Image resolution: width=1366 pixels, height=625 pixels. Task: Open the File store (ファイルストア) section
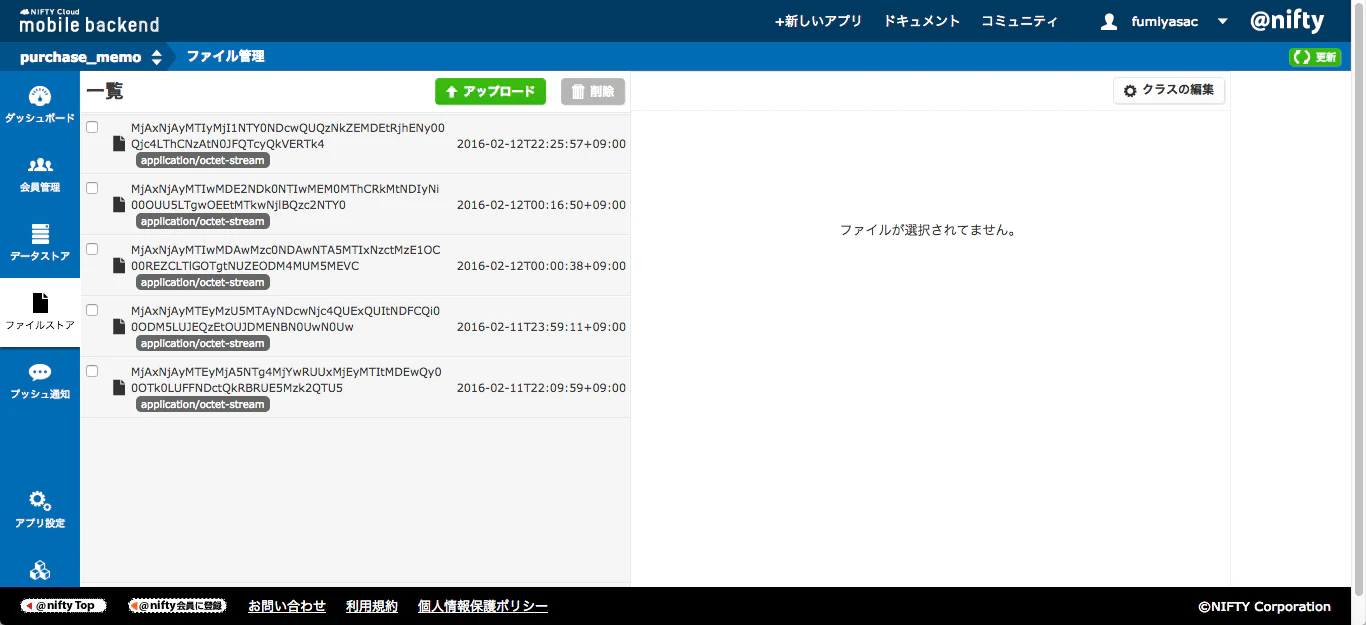click(40, 312)
